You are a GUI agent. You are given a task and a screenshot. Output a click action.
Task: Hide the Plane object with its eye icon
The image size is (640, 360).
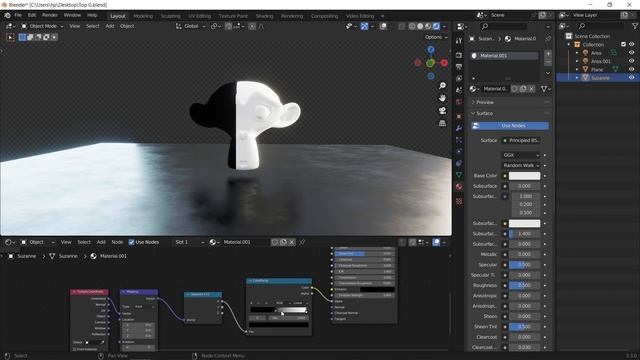pyautogui.click(x=631, y=69)
